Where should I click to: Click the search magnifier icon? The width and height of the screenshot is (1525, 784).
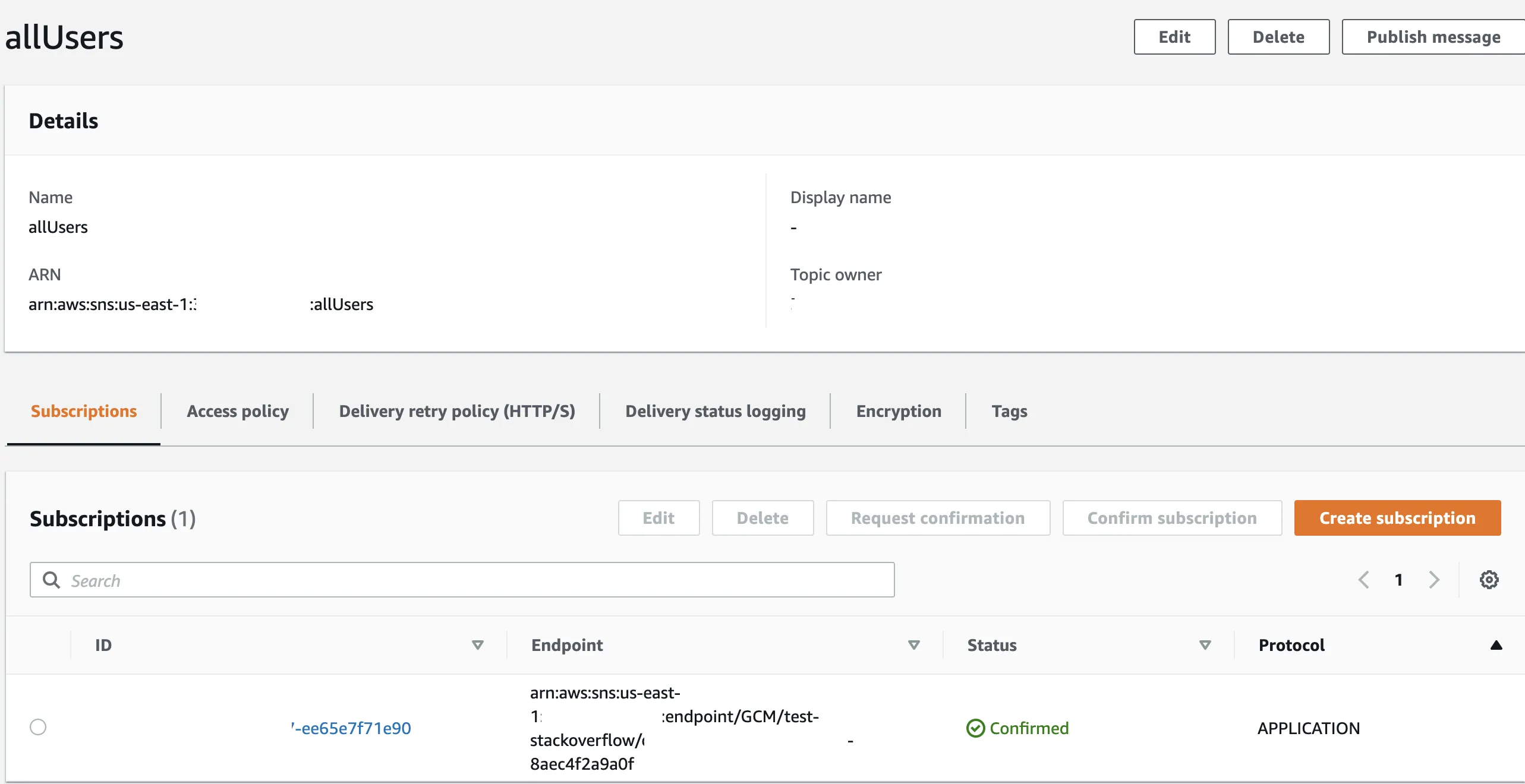(52, 580)
